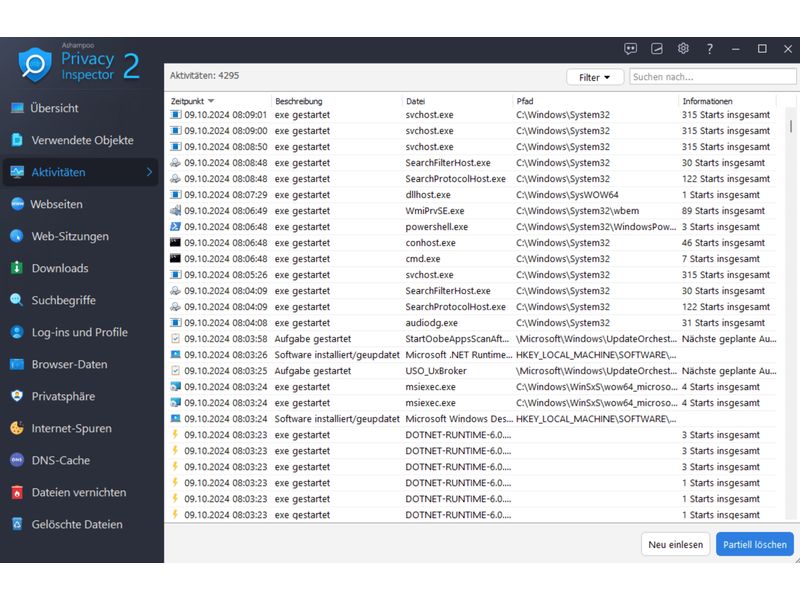The width and height of the screenshot is (800, 600).
Task: Click the '89 Starts insgesamt' cell
Action: click(723, 211)
